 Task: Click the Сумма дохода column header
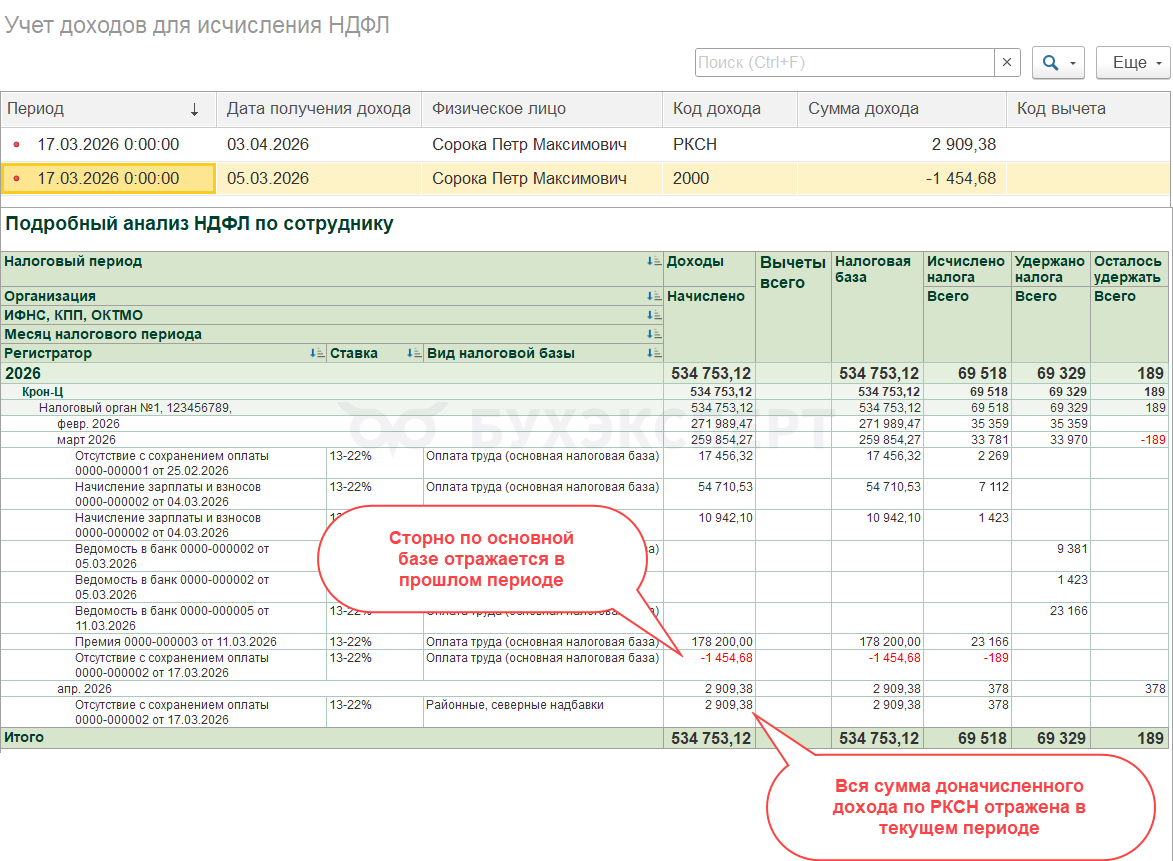click(900, 109)
